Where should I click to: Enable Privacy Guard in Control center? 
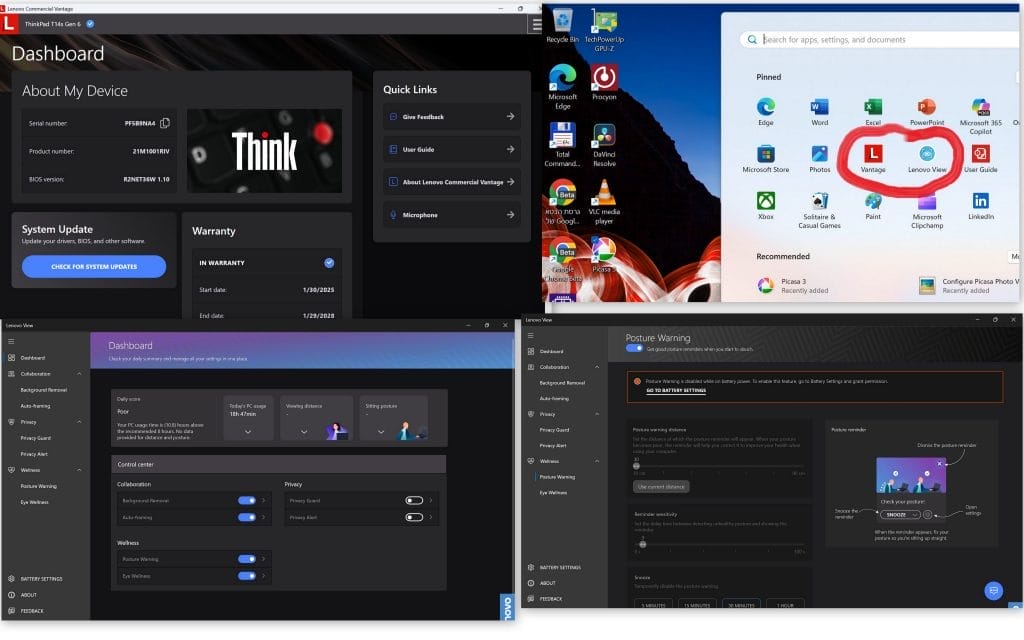click(414, 500)
